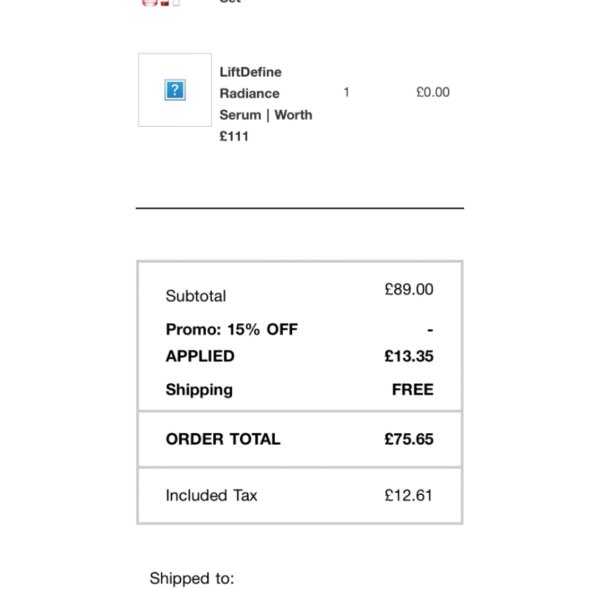Viewport: 600px width, 600px height.
Task: Open the LiftDefine Radiance Serum product name
Action: (x=265, y=104)
